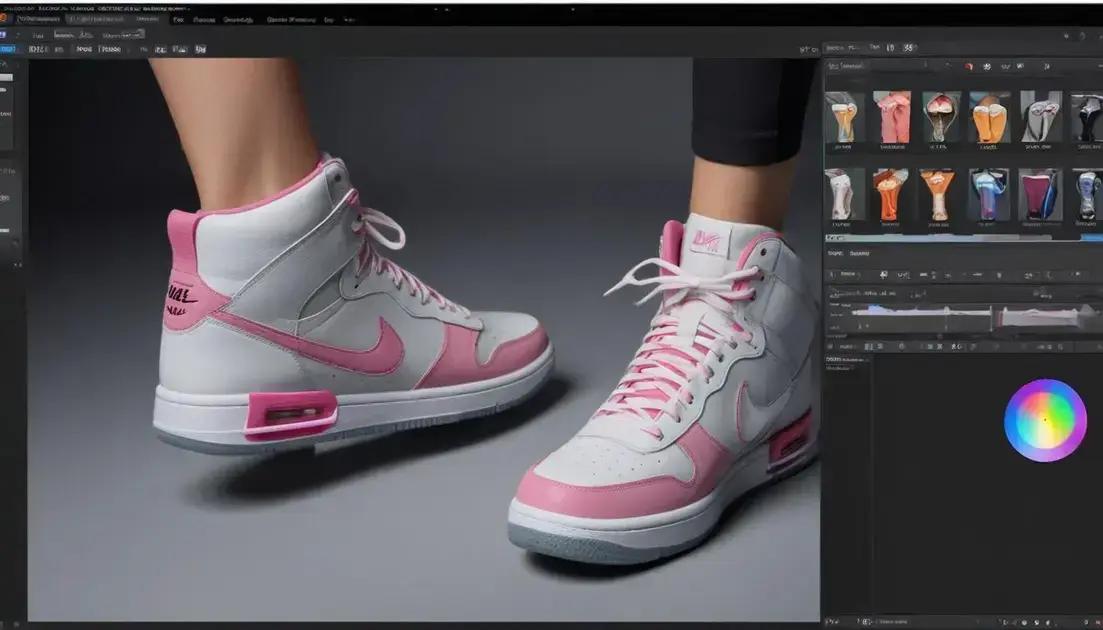Pick a hue on the circular color wheel

[1045, 420]
